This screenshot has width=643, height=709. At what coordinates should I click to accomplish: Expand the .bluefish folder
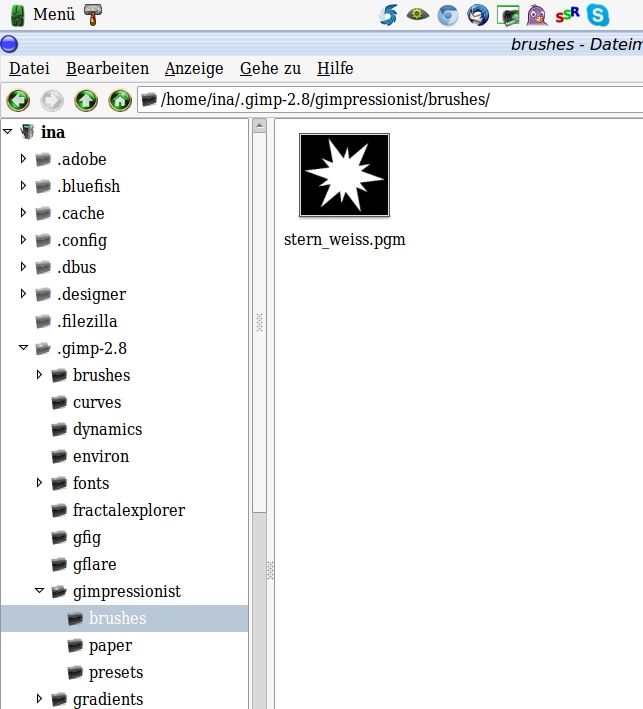point(23,186)
